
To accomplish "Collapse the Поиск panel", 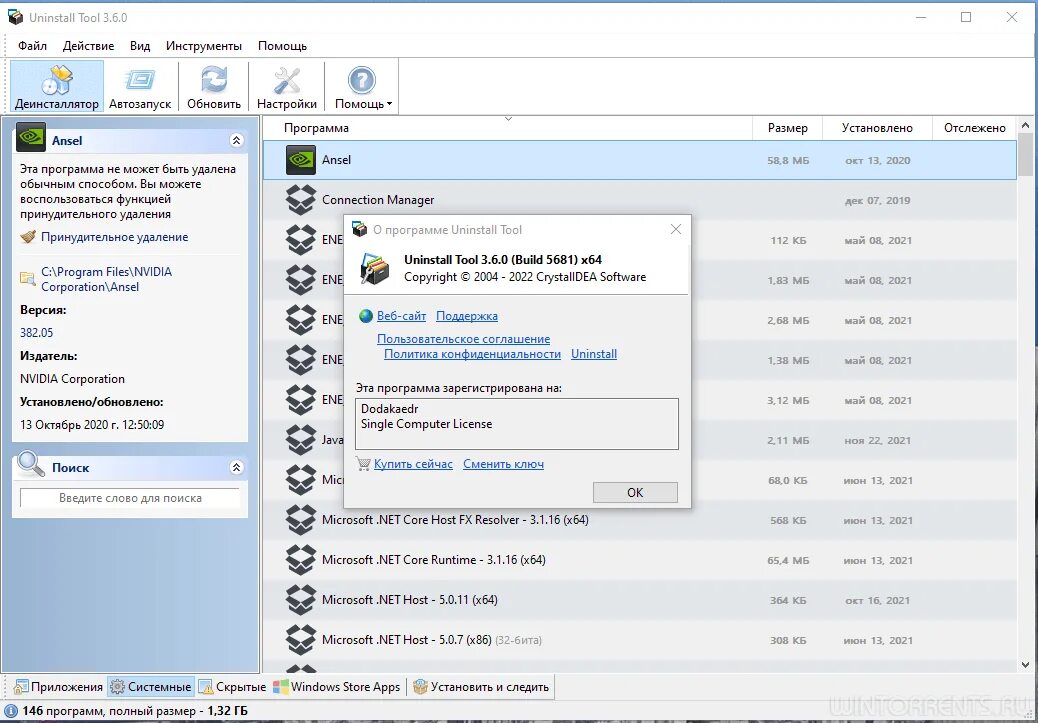I will coord(236,467).
